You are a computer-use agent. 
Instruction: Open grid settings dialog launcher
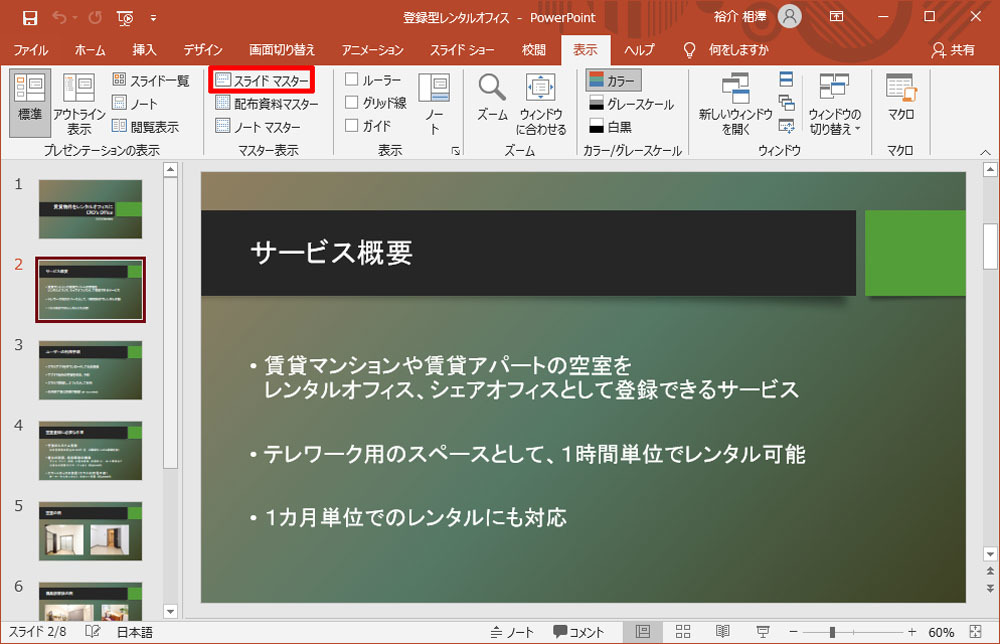click(x=455, y=151)
